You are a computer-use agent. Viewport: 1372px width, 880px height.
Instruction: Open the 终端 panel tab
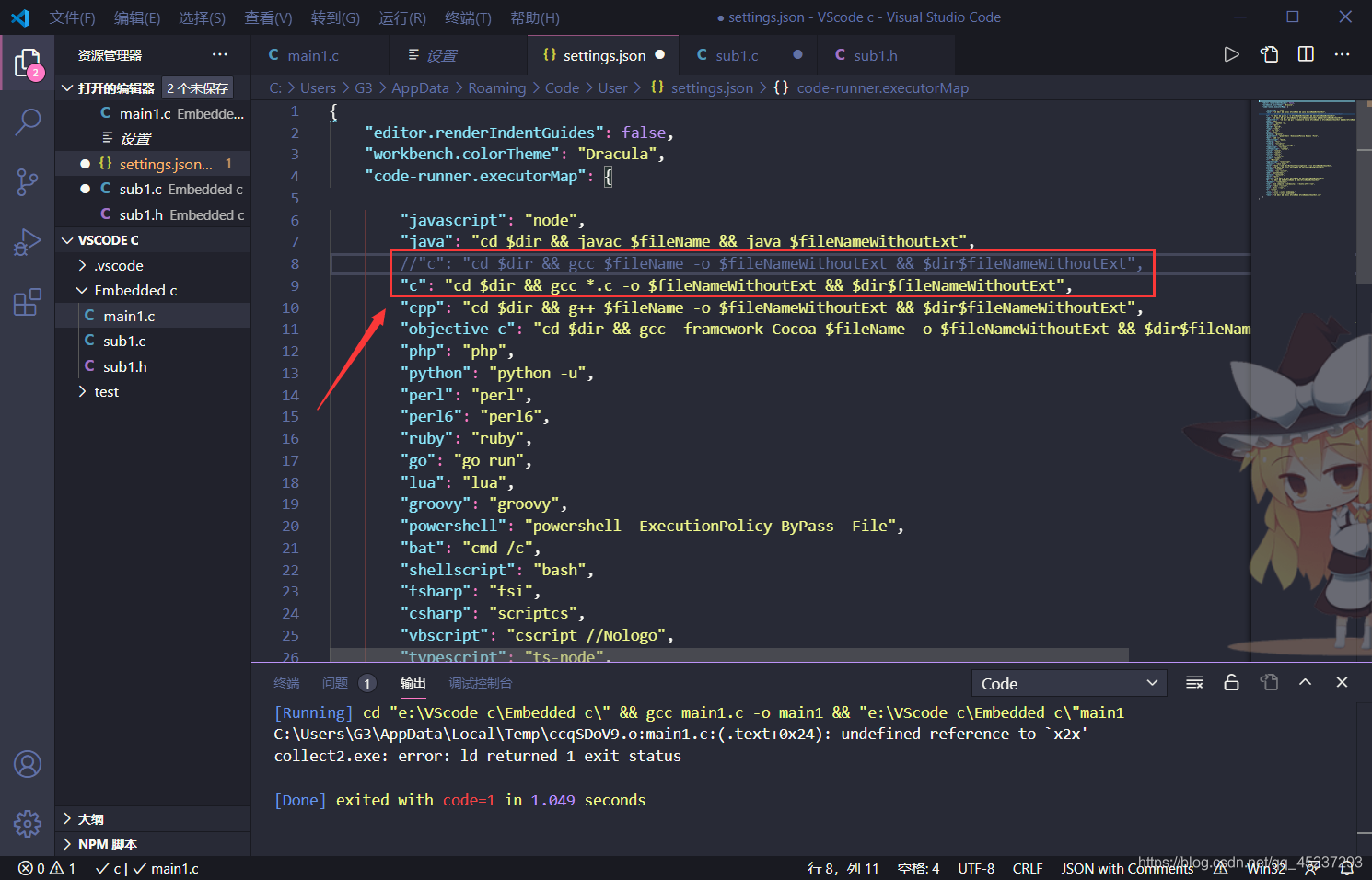pos(286,683)
